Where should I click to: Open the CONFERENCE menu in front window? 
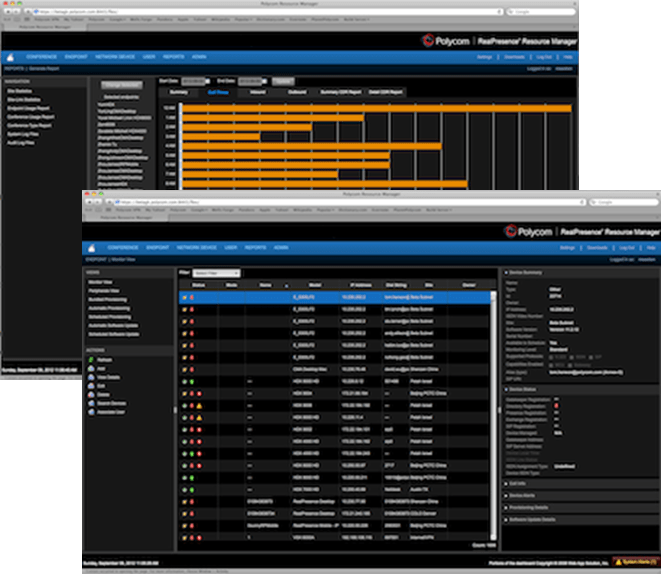tap(123, 248)
